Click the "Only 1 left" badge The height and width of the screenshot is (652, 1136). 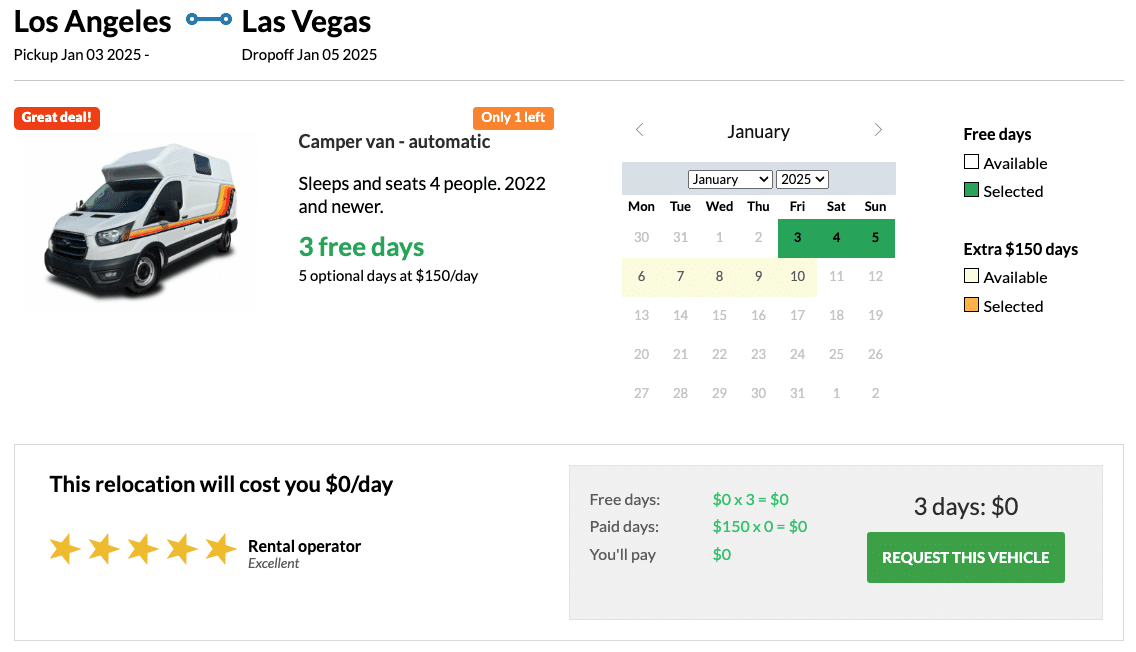click(513, 117)
